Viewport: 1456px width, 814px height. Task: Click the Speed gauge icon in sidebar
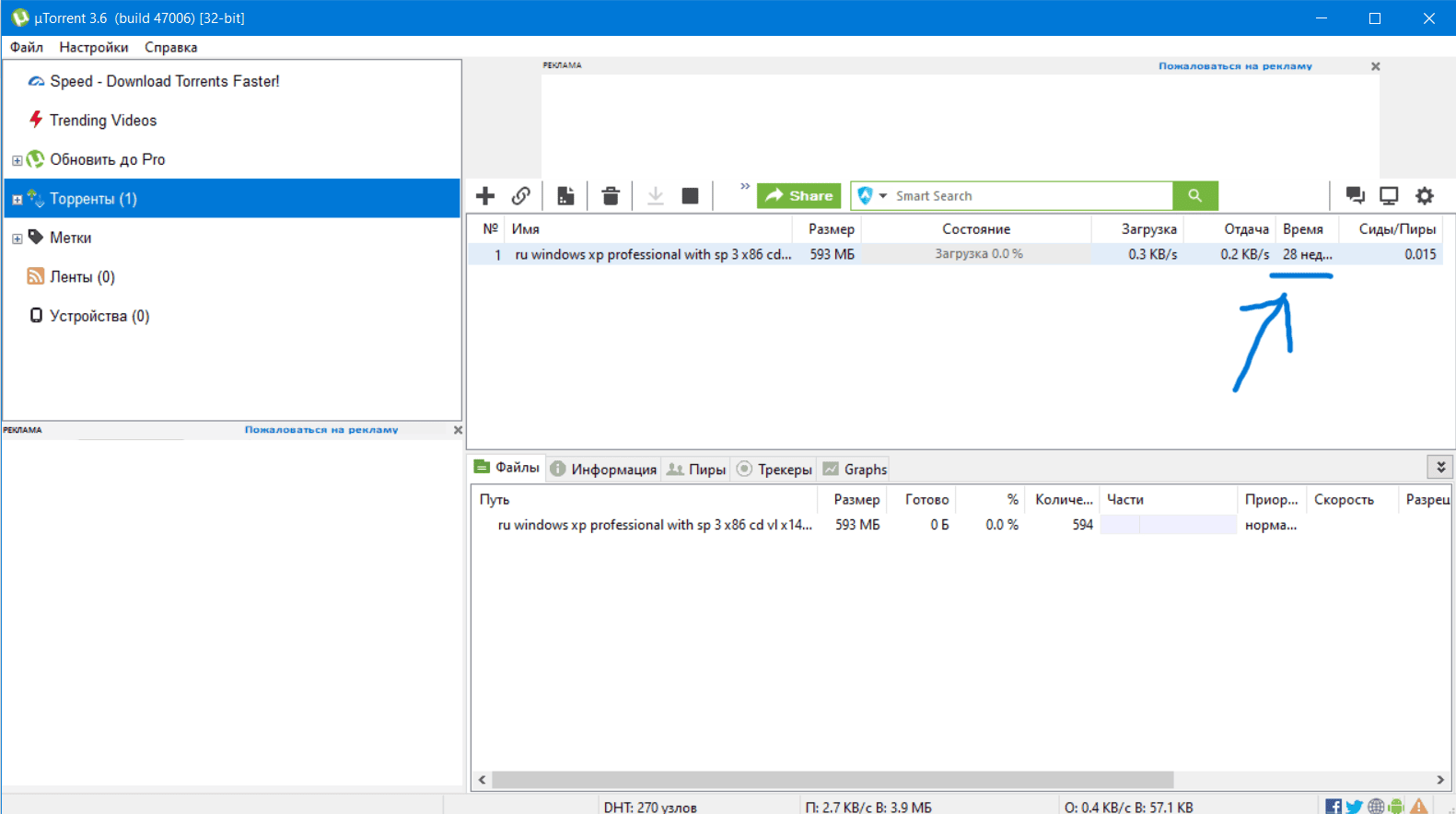[36, 81]
